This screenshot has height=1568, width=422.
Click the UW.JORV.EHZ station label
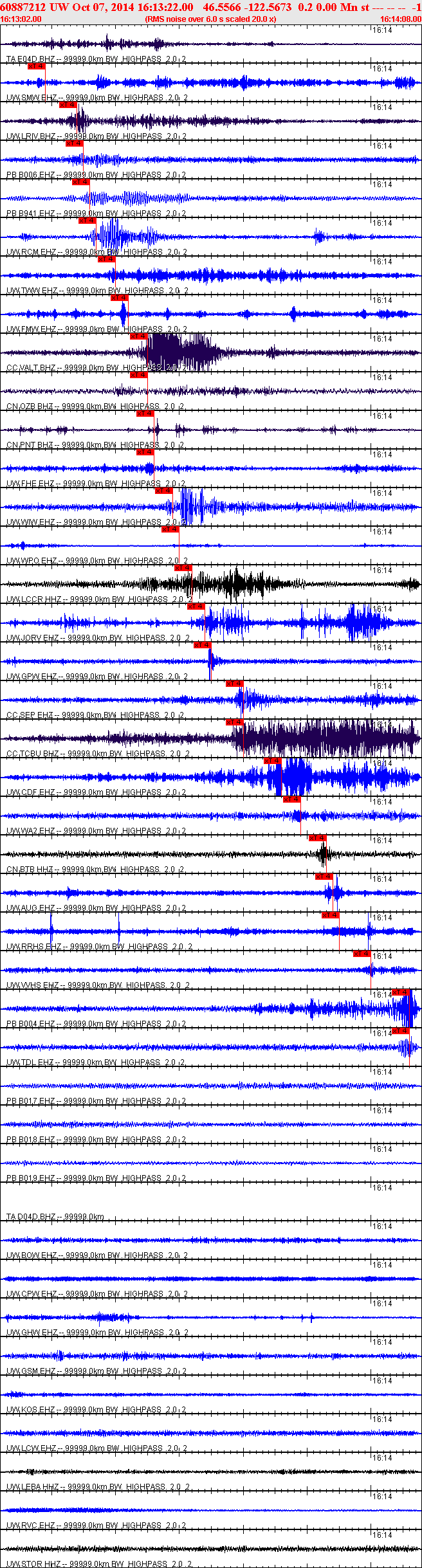[x=33, y=638]
